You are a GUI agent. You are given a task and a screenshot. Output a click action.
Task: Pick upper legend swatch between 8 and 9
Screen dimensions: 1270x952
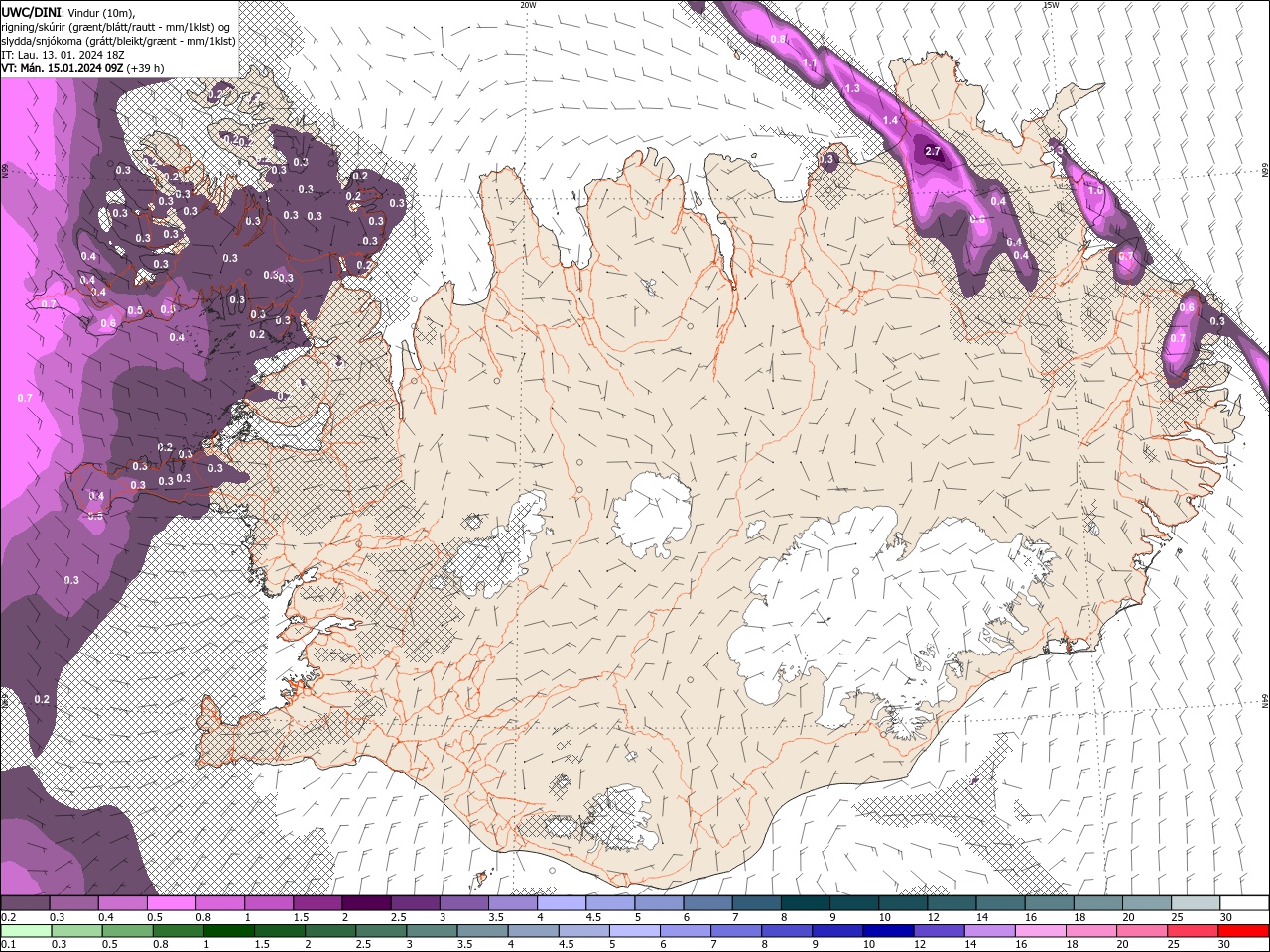point(806,903)
